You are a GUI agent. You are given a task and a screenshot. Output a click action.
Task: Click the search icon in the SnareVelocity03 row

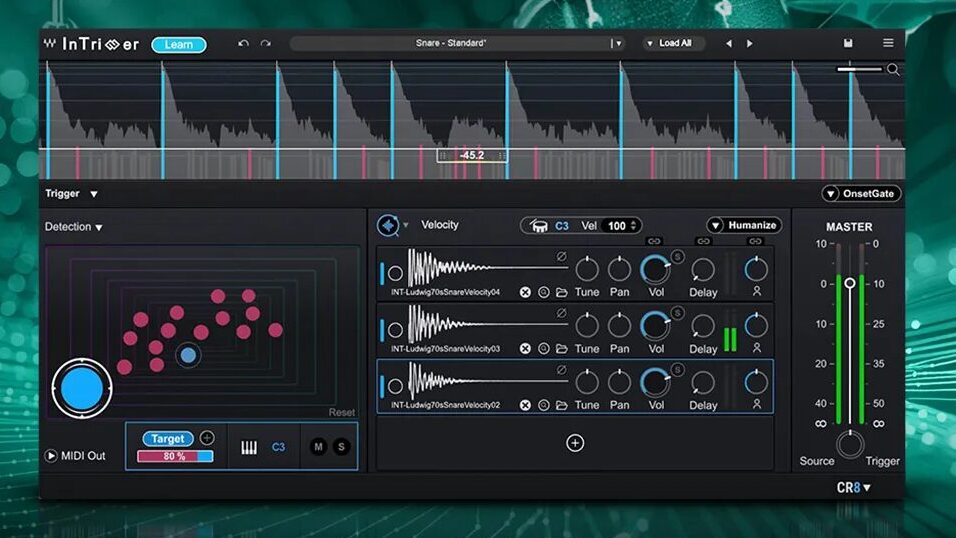click(543, 348)
